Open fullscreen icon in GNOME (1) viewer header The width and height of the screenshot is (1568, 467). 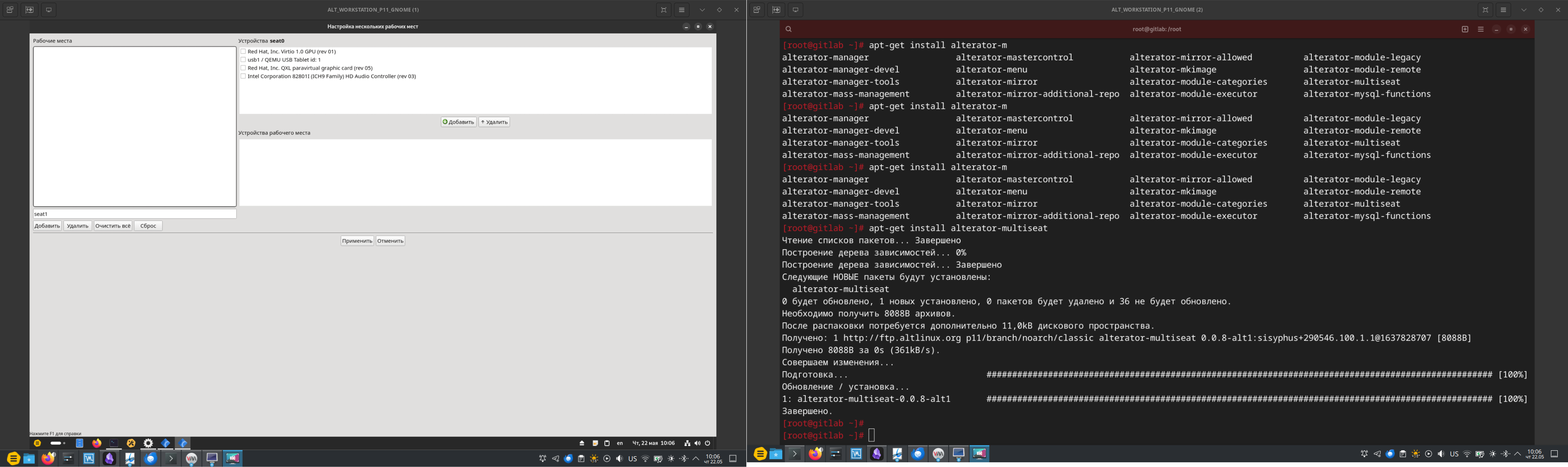663,10
